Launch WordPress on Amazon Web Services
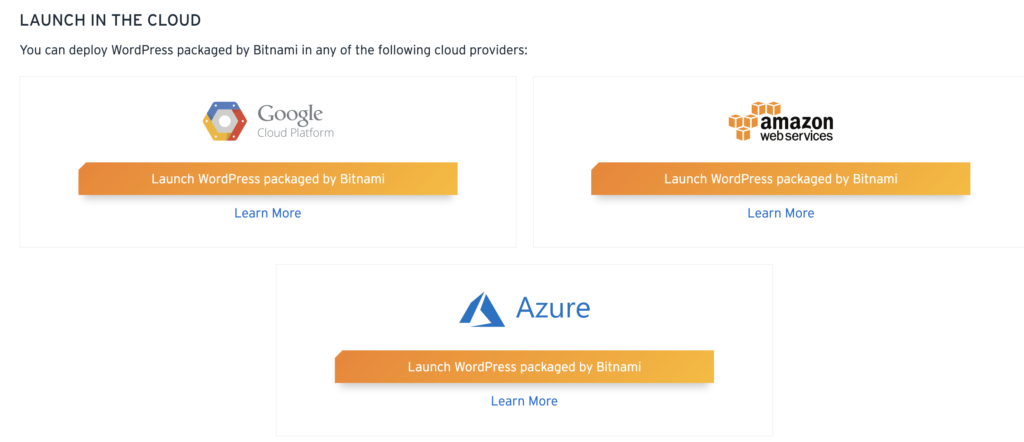Image resolution: width=1024 pixels, height=442 pixels. (x=780, y=179)
